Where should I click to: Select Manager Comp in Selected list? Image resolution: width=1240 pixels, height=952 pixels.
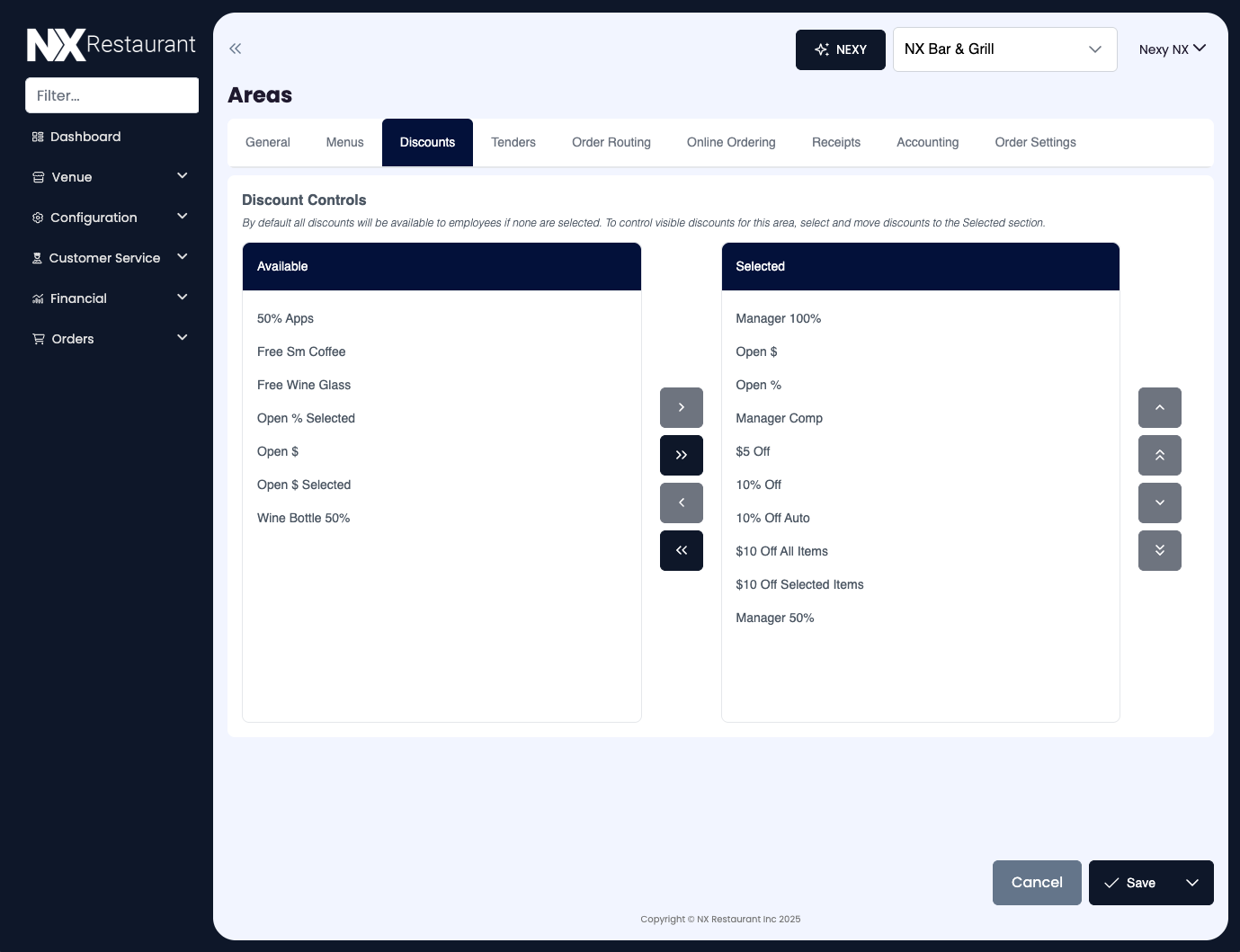coord(779,418)
